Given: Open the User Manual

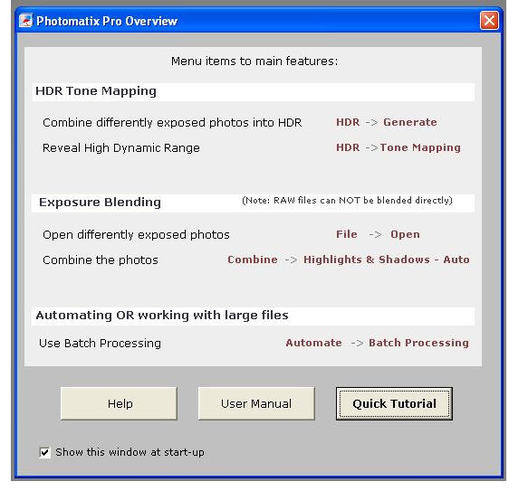Looking at the screenshot, I should point(256,403).
